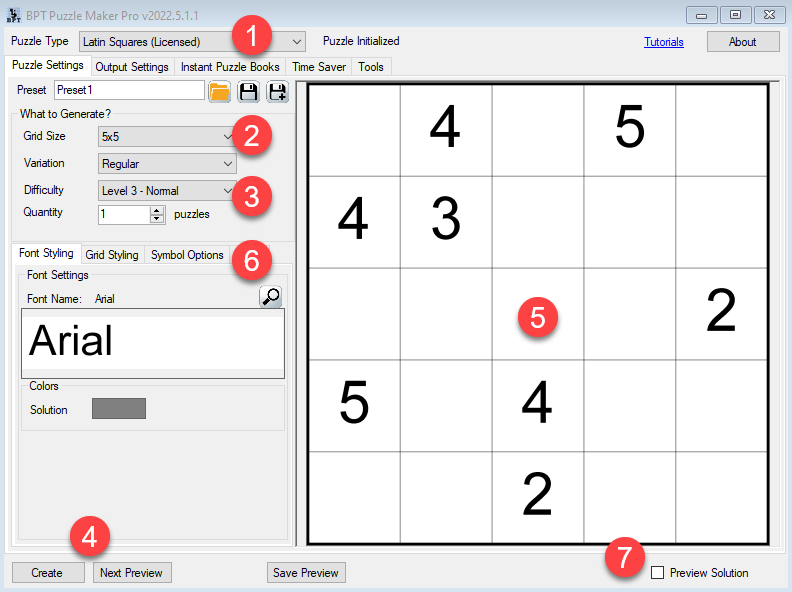Click the Preset name input field
Image resolution: width=792 pixels, height=592 pixels.
pos(129,90)
